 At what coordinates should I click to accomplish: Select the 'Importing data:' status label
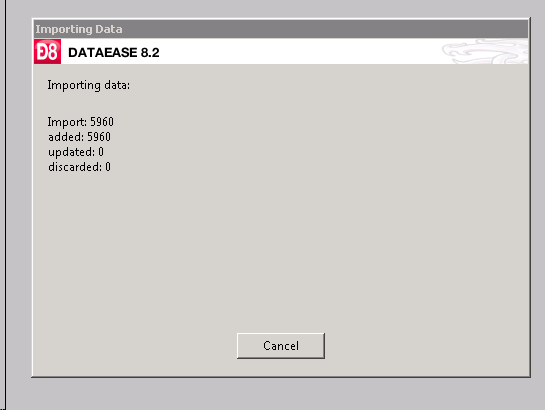tap(89, 85)
